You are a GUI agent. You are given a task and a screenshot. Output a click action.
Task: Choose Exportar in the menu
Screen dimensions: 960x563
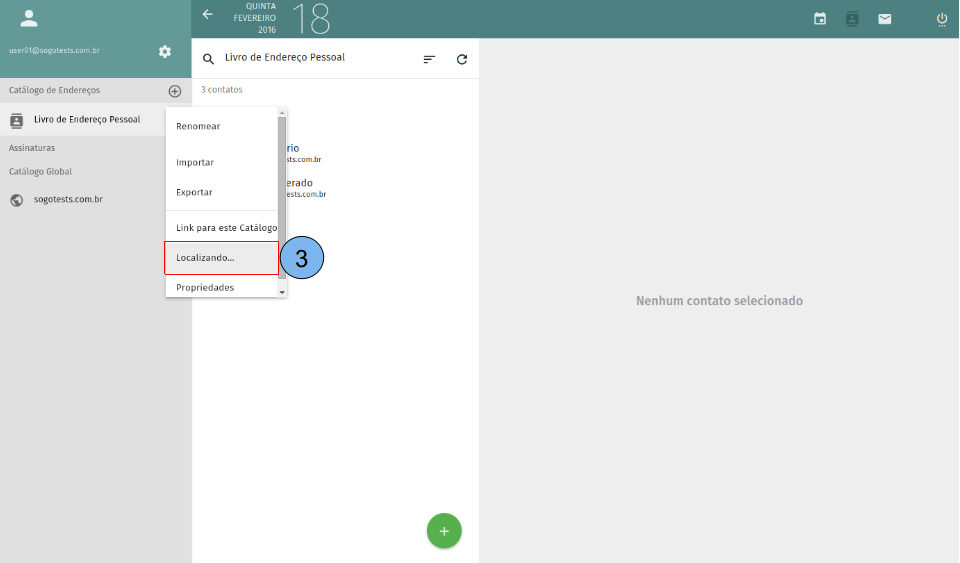pyautogui.click(x=194, y=192)
